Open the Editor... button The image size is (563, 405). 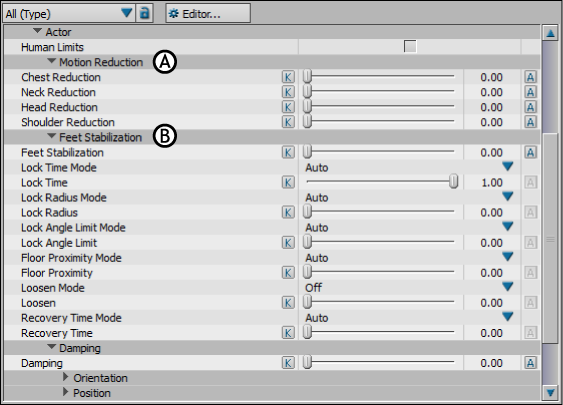point(208,14)
